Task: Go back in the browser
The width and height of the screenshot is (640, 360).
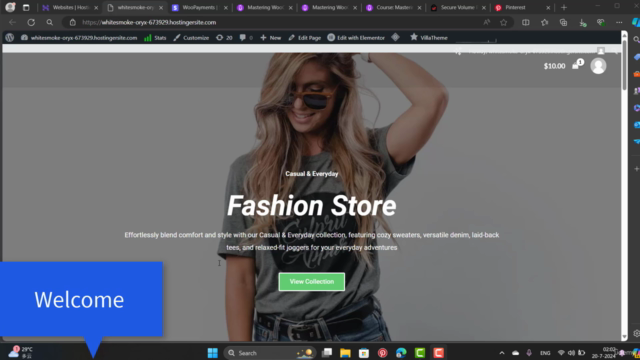Action: [12, 22]
